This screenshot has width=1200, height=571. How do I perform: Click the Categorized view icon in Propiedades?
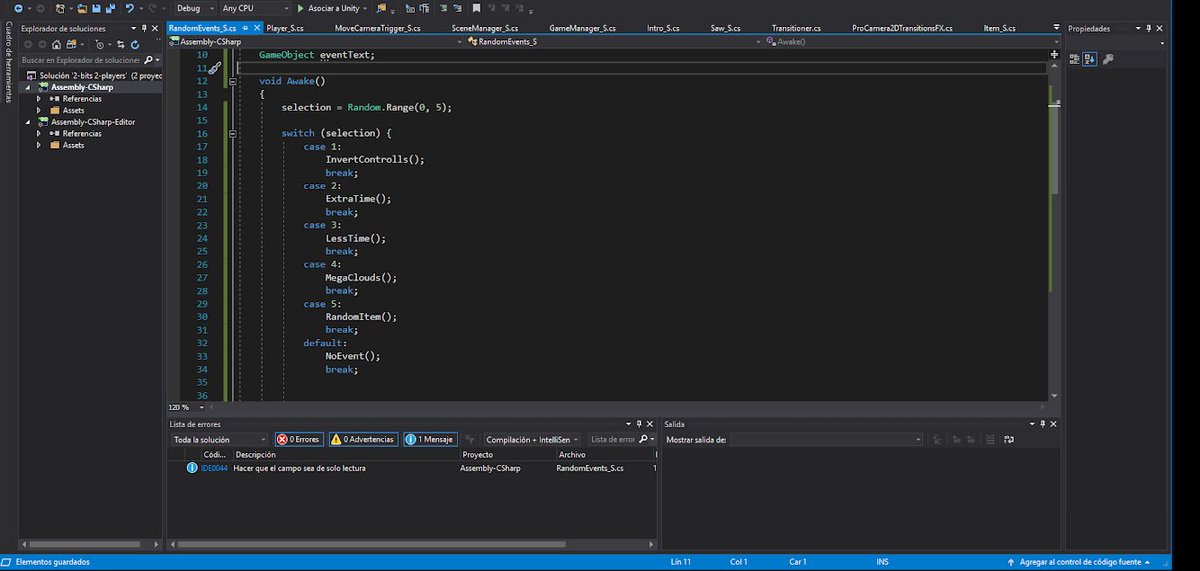tap(1074, 59)
